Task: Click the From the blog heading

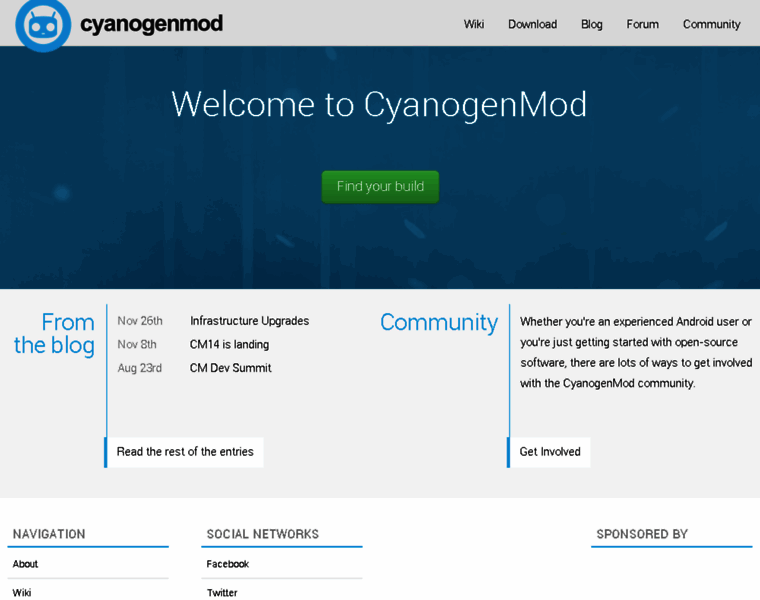Action: tap(54, 334)
